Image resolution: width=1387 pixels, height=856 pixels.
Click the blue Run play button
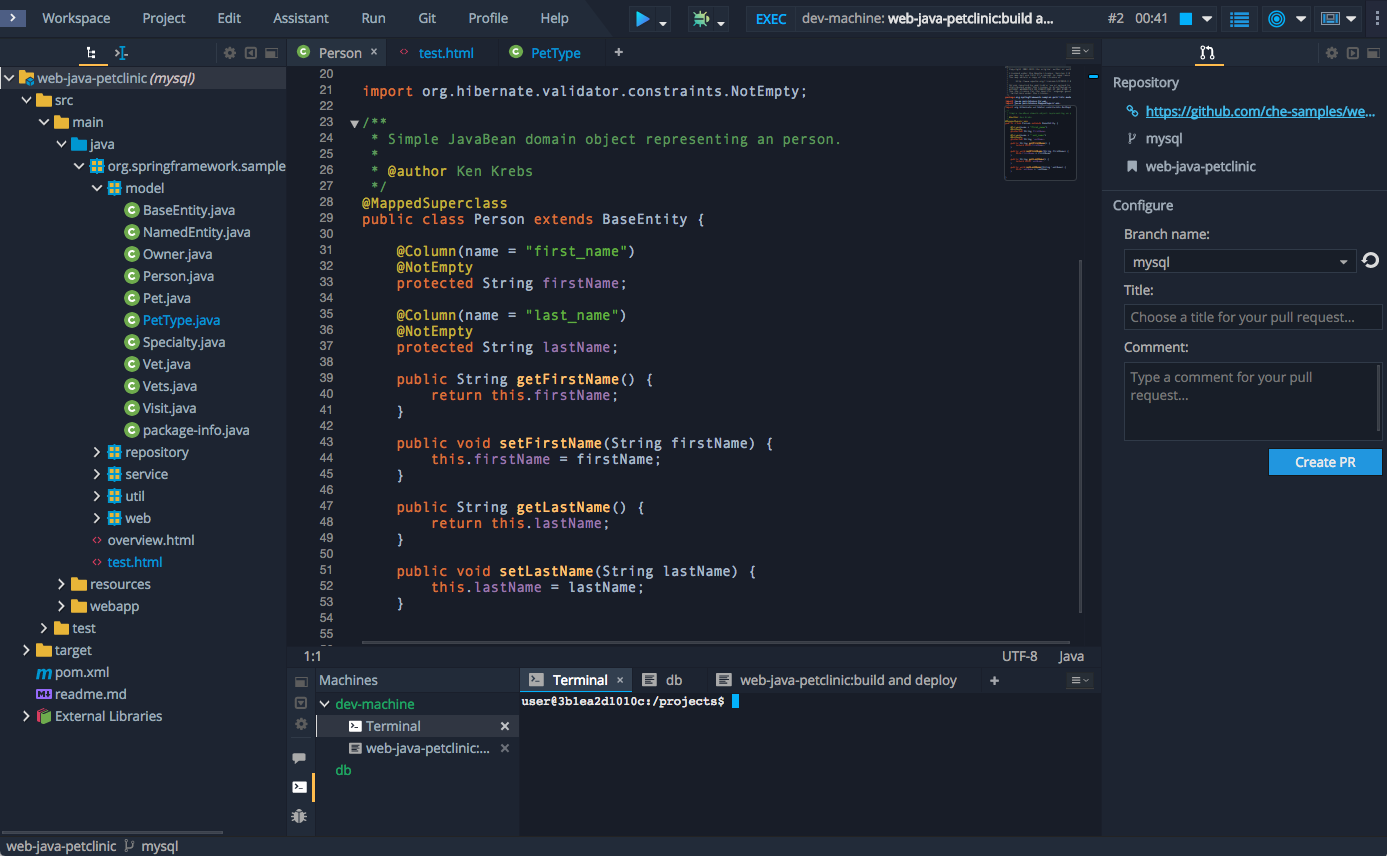(x=642, y=19)
